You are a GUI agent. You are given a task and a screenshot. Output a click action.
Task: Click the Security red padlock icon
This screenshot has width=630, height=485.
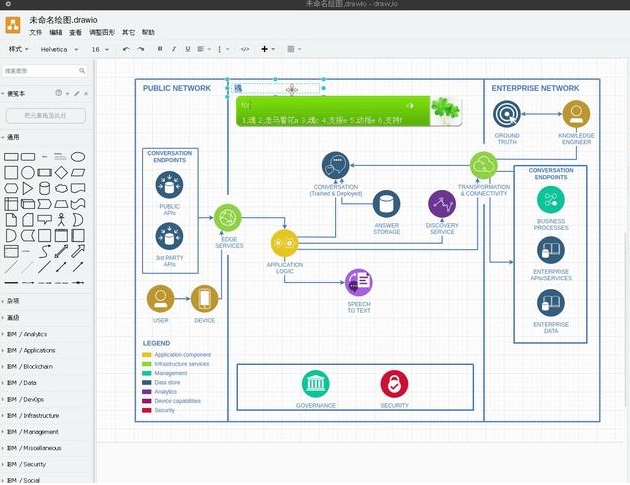point(394,384)
